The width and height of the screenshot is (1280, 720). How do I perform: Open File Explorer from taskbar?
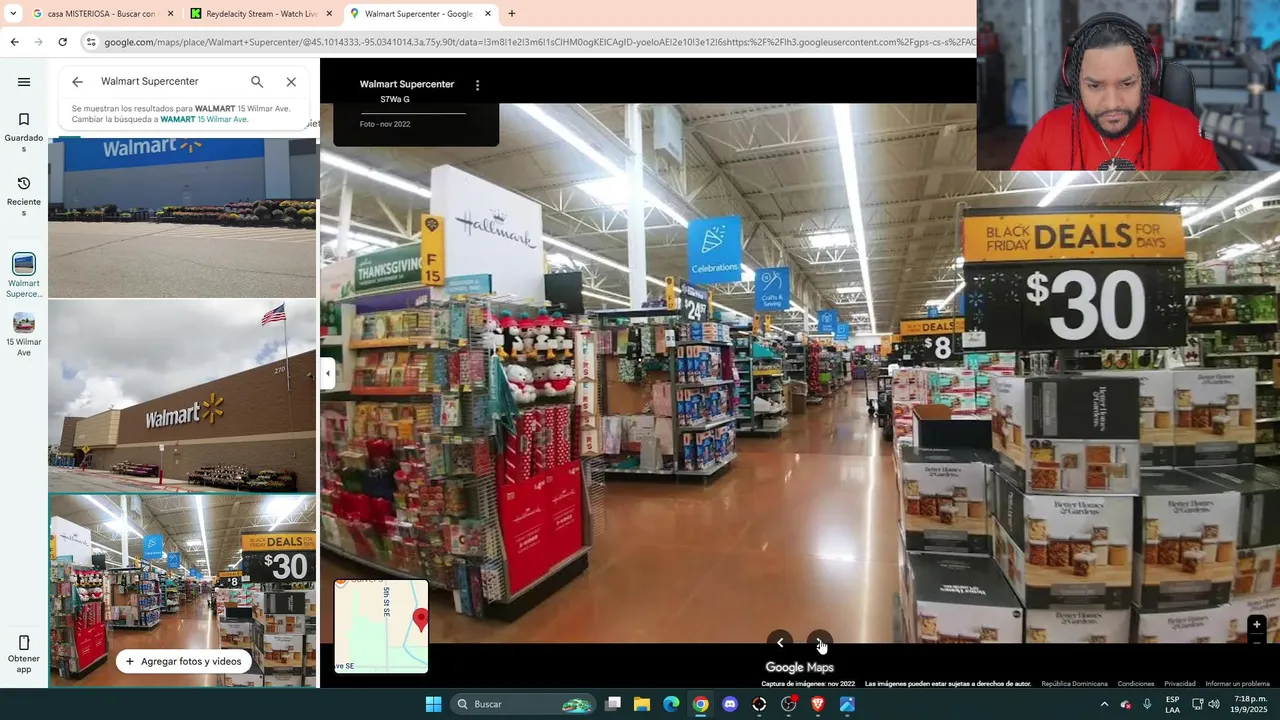point(642,704)
